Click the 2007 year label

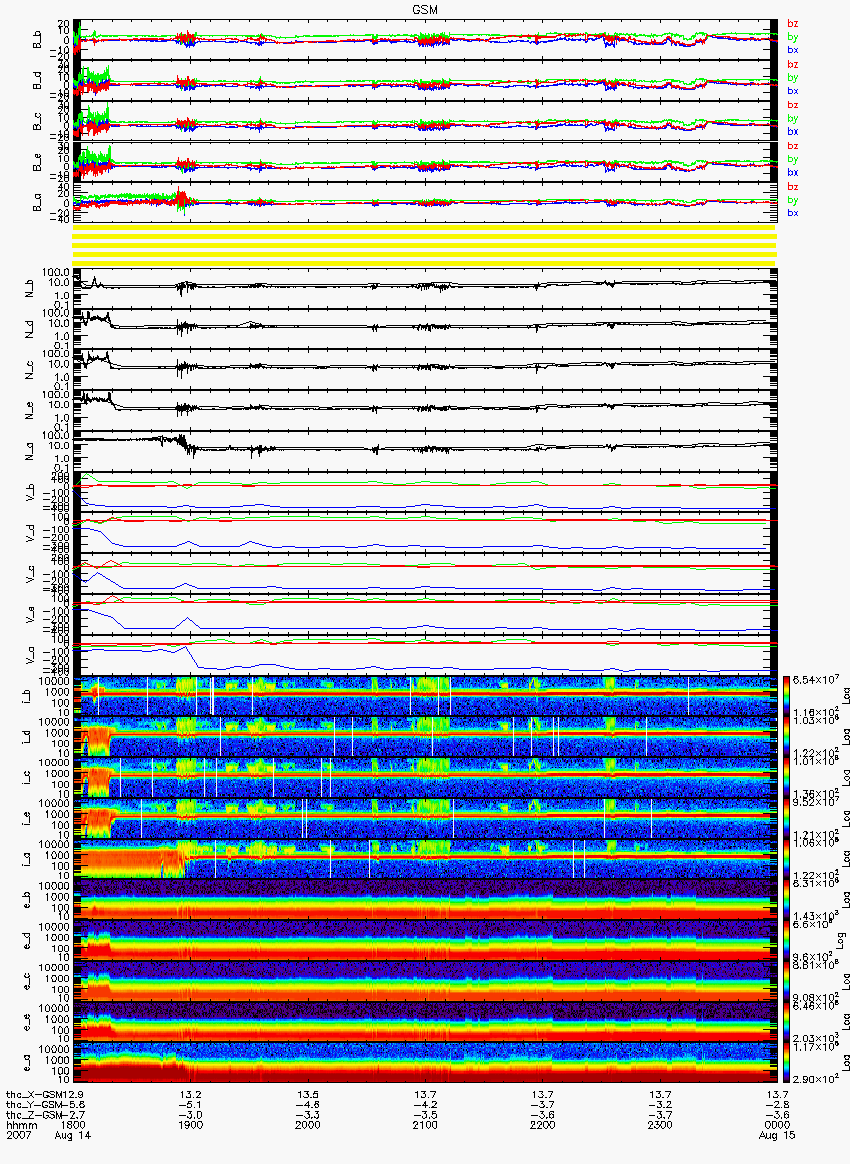point(18,1135)
